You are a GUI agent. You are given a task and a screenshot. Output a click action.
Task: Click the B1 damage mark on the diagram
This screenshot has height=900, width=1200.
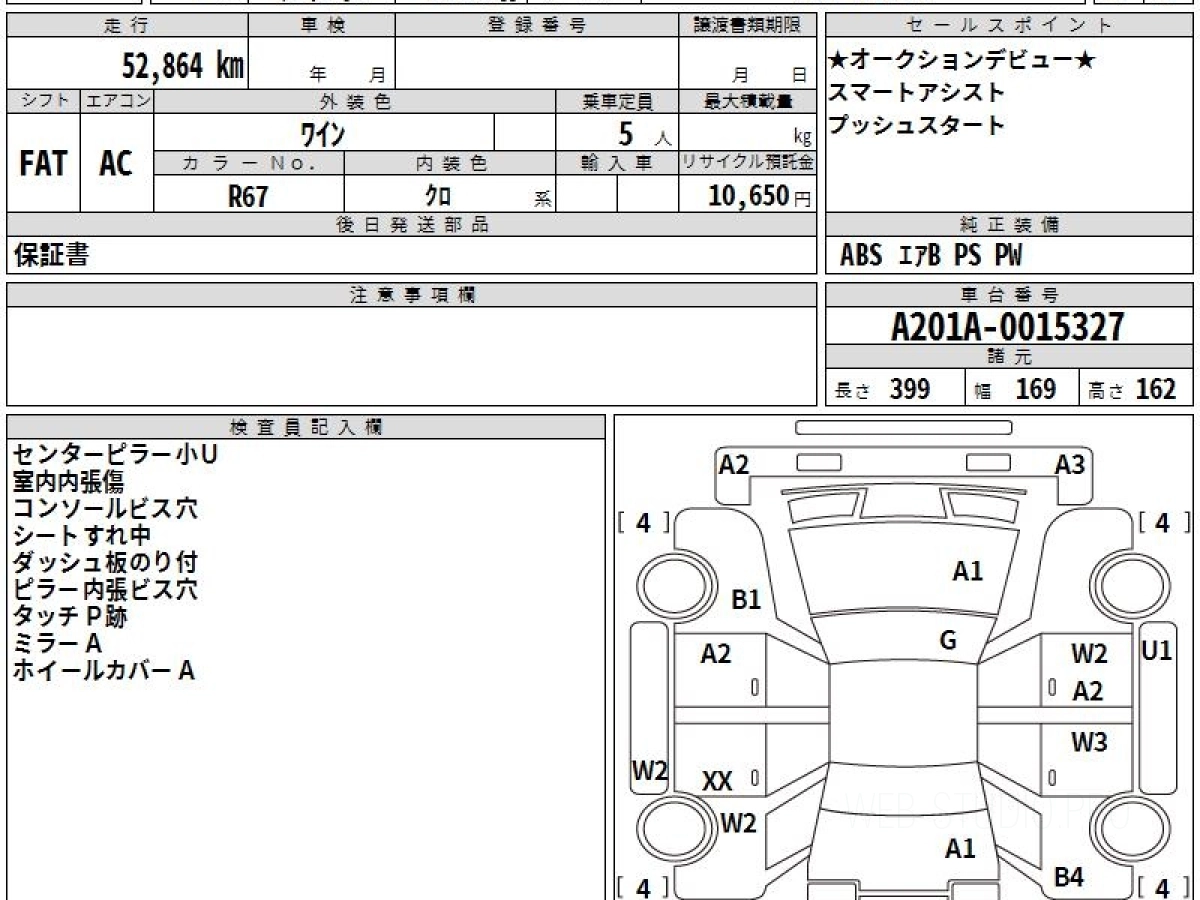tap(746, 600)
